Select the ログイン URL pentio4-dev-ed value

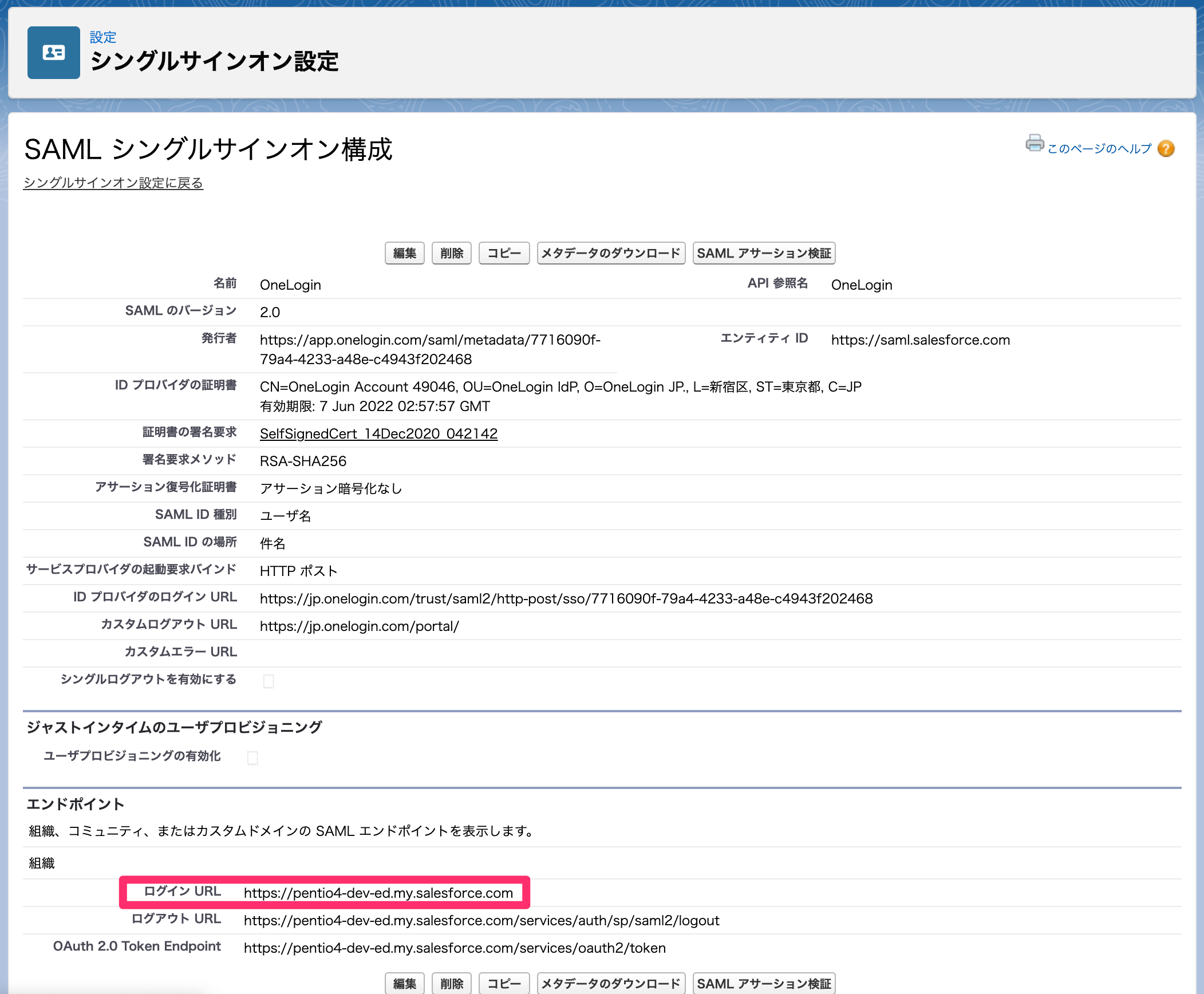point(378,893)
